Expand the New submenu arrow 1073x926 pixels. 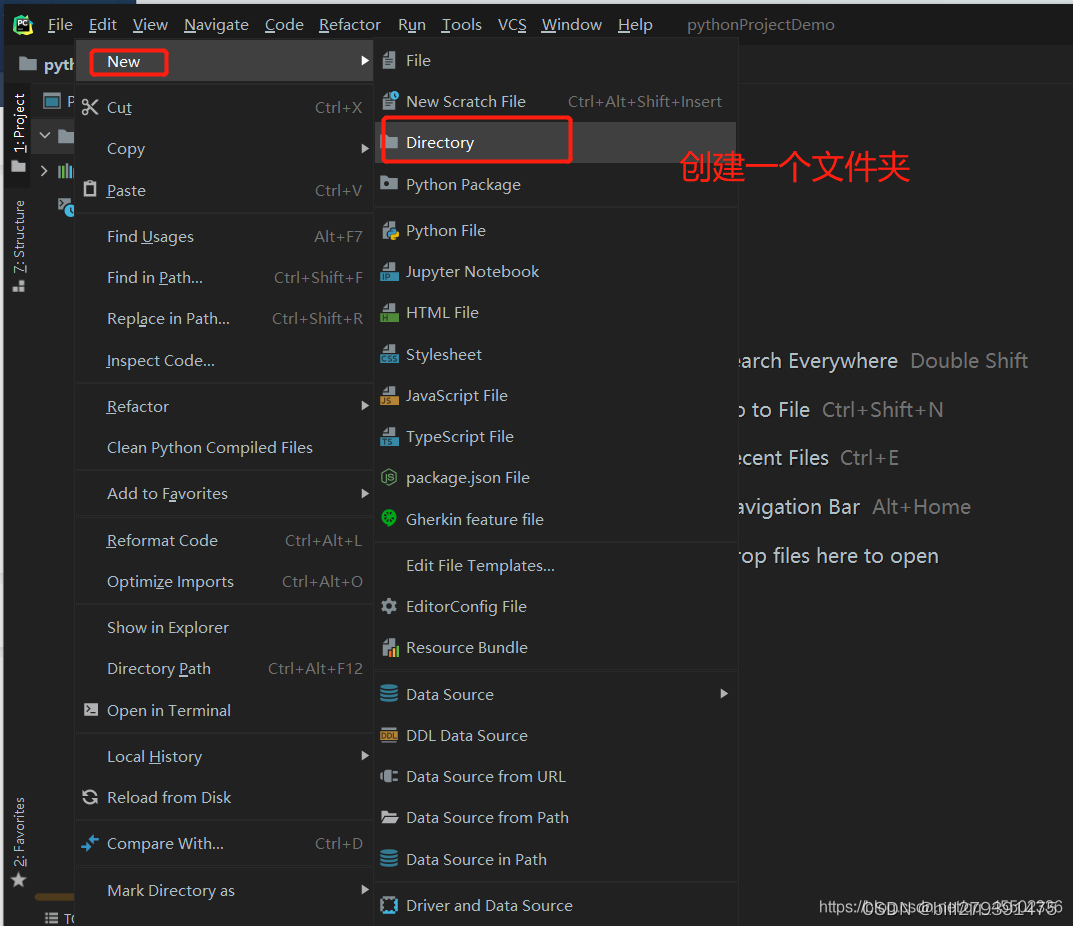365,61
